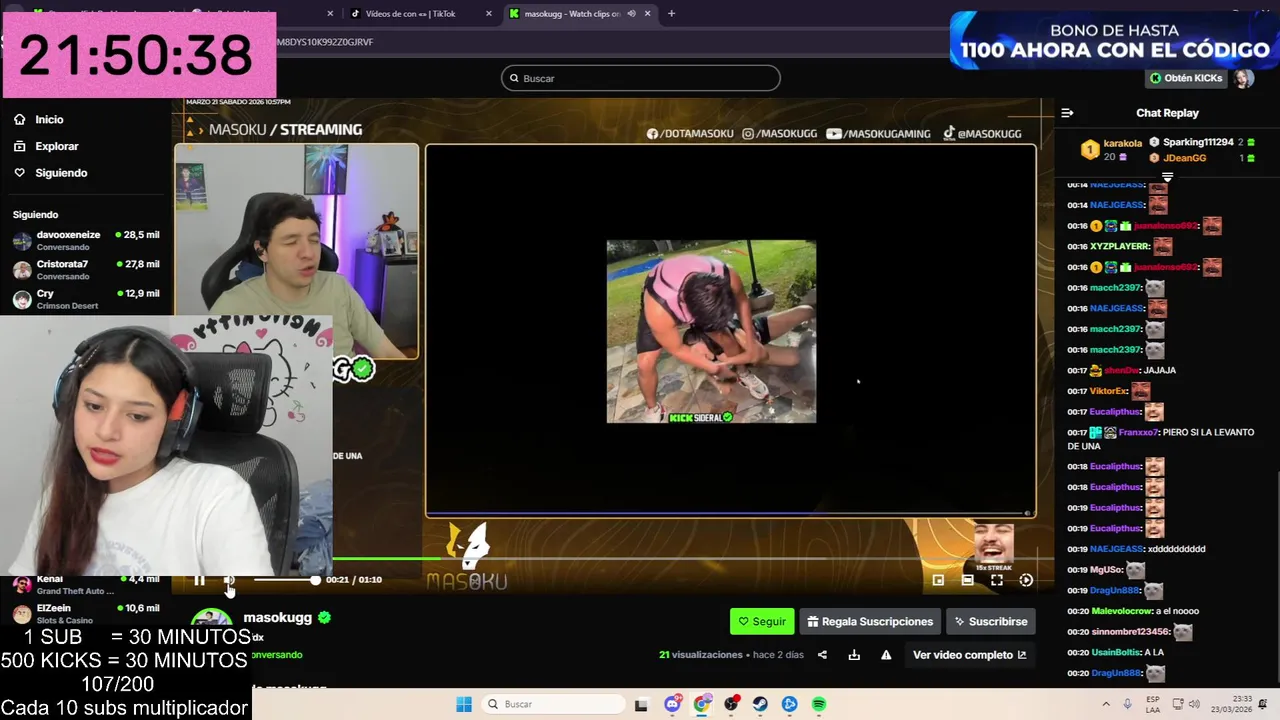The height and width of the screenshot is (720, 1280).
Task: Click username shenDie in chat
Action: tap(1121, 370)
